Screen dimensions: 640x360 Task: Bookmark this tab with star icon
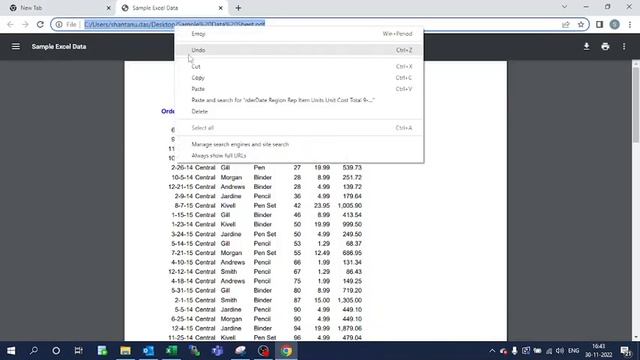tap(581, 24)
